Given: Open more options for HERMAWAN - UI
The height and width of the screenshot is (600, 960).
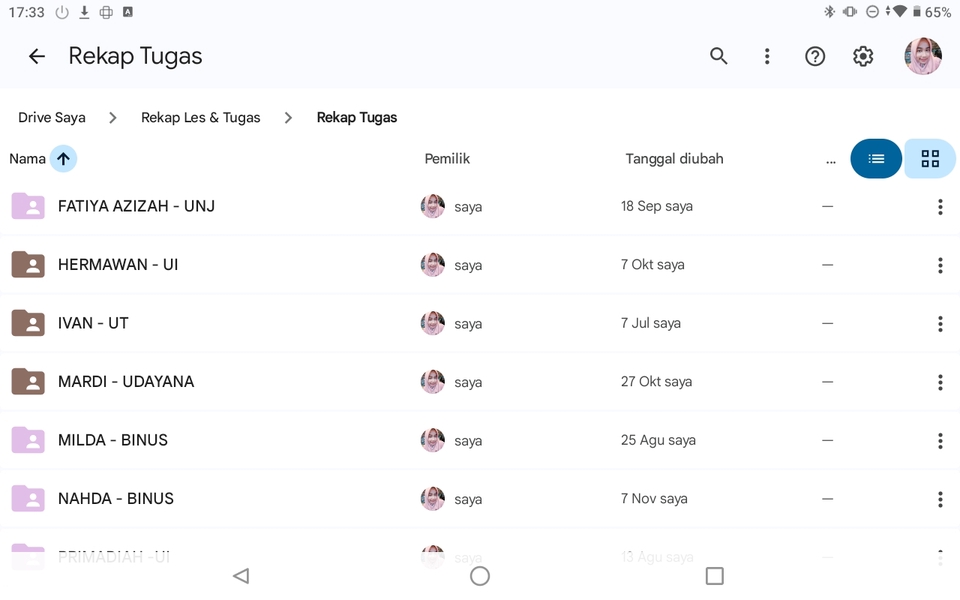Looking at the screenshot, I should click(x=940, y=265).
